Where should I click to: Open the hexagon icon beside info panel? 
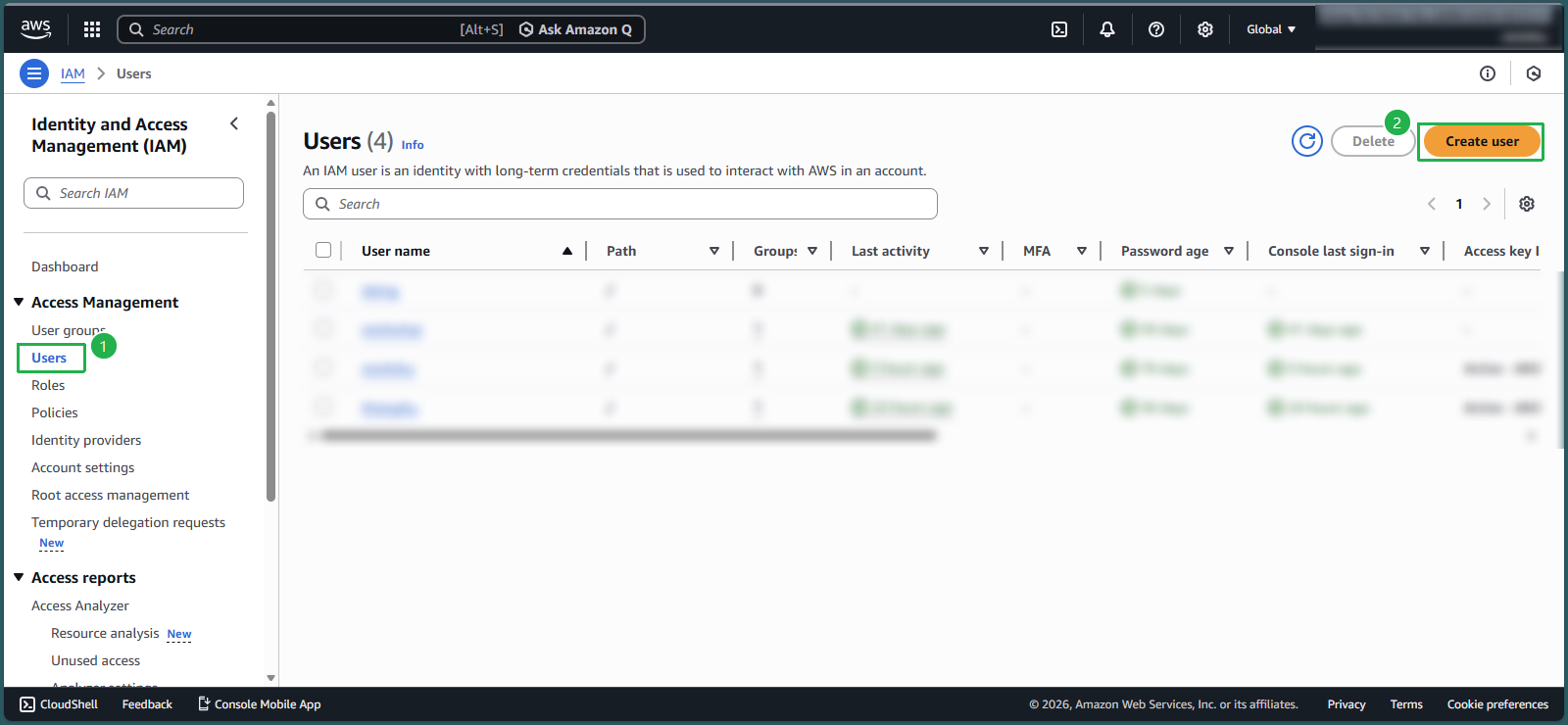(1534, 73)
